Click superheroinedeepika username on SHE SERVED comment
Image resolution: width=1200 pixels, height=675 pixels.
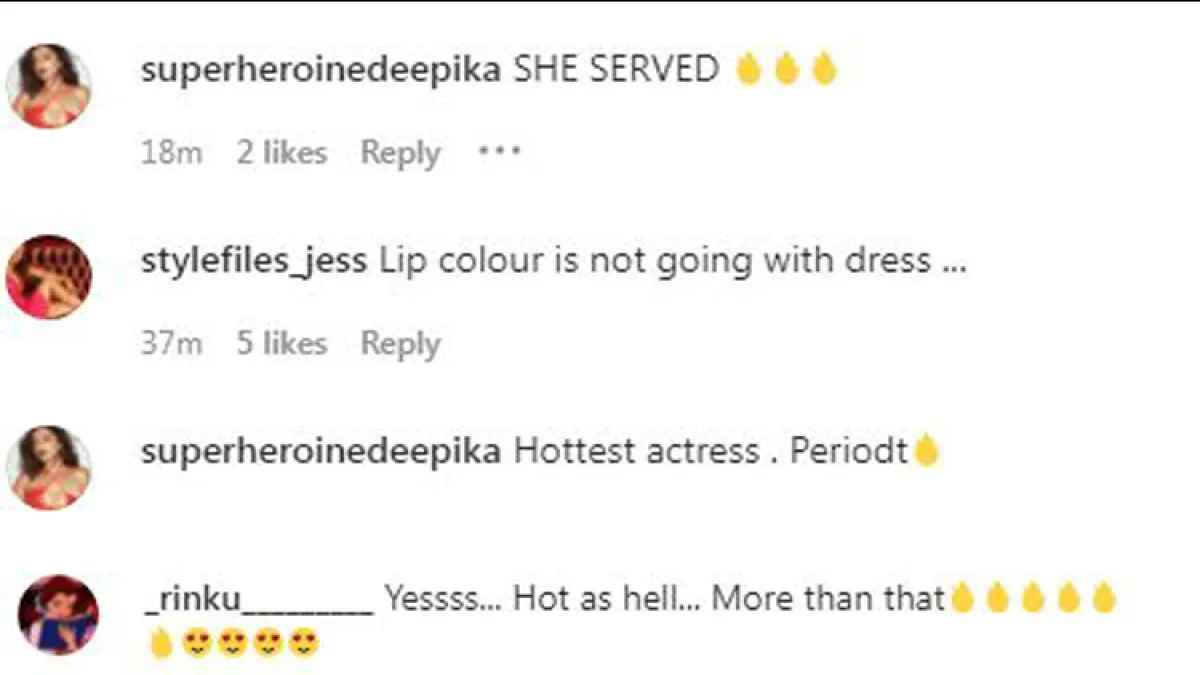(x=320, y=69)
